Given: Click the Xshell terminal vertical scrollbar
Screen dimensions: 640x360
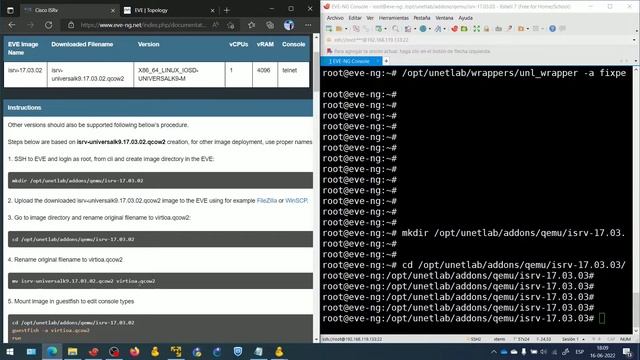Looking at the screenshot, I should pyautogui.click(x=636, y=200).
